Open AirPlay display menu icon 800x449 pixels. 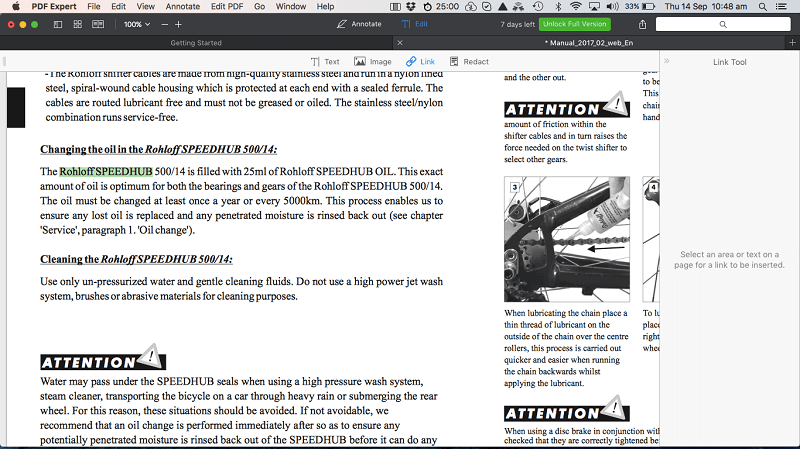(594, 7)
